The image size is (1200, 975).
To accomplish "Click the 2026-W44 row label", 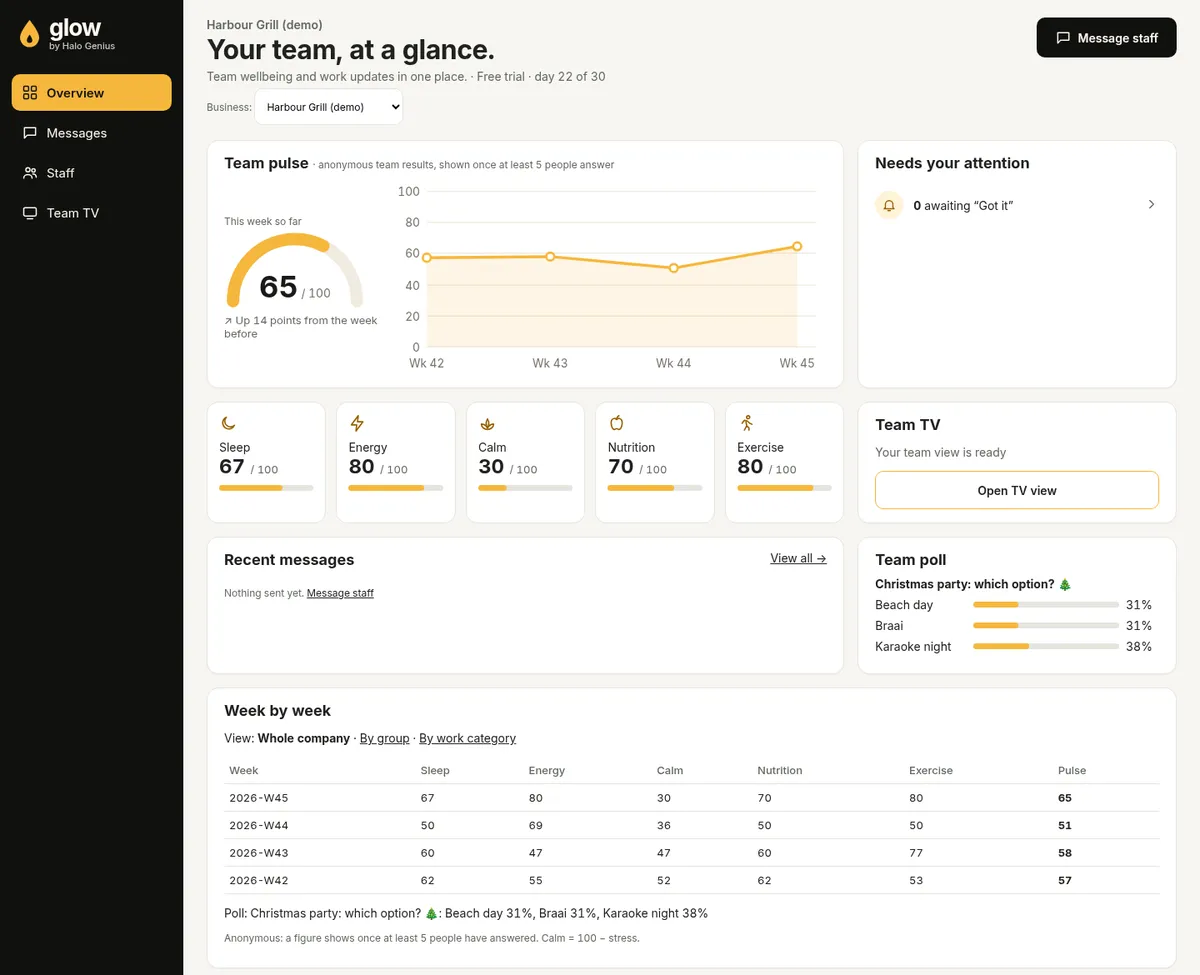I will pos(259,826).
